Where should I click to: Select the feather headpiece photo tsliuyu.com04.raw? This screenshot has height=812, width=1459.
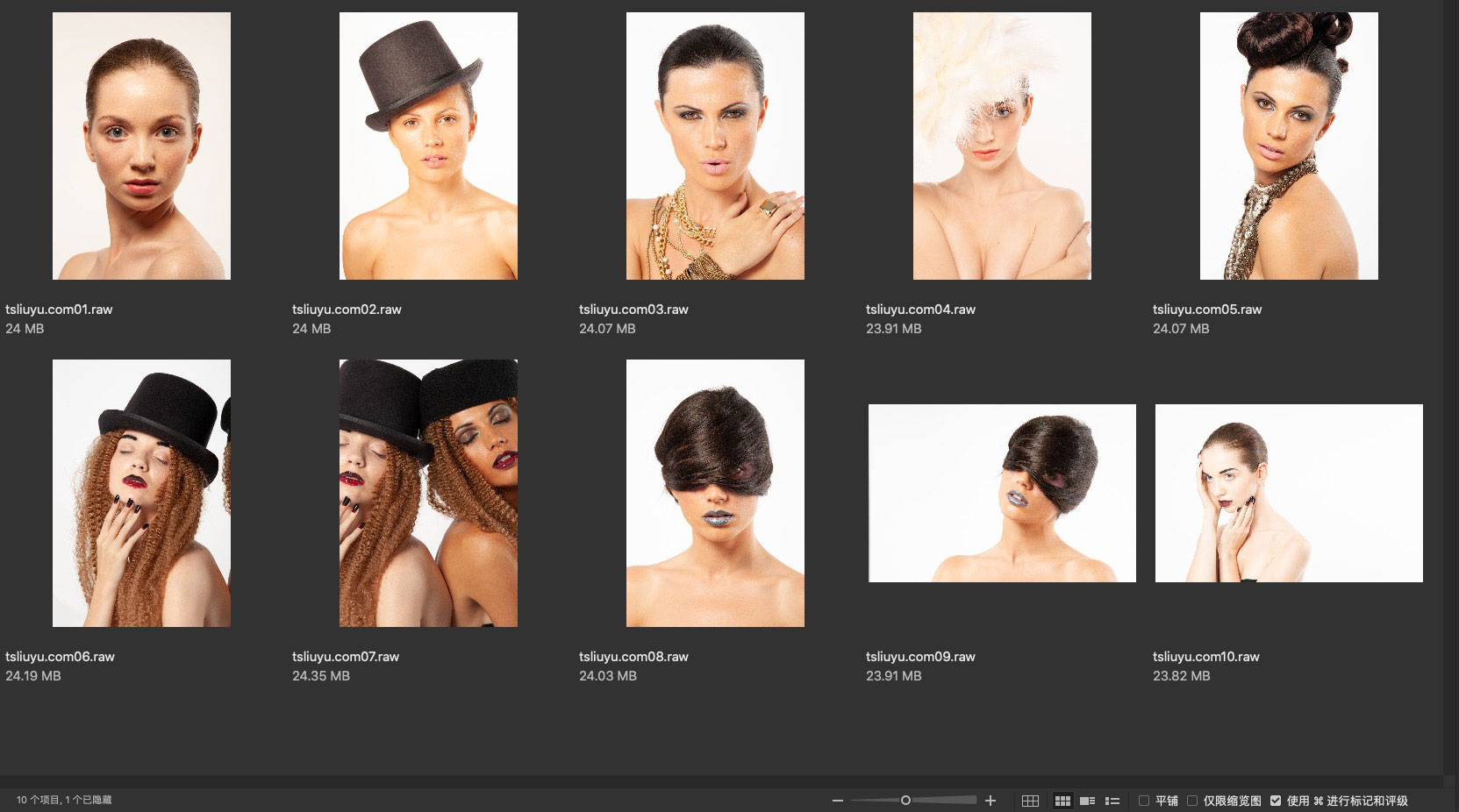tap(1002, 146)
